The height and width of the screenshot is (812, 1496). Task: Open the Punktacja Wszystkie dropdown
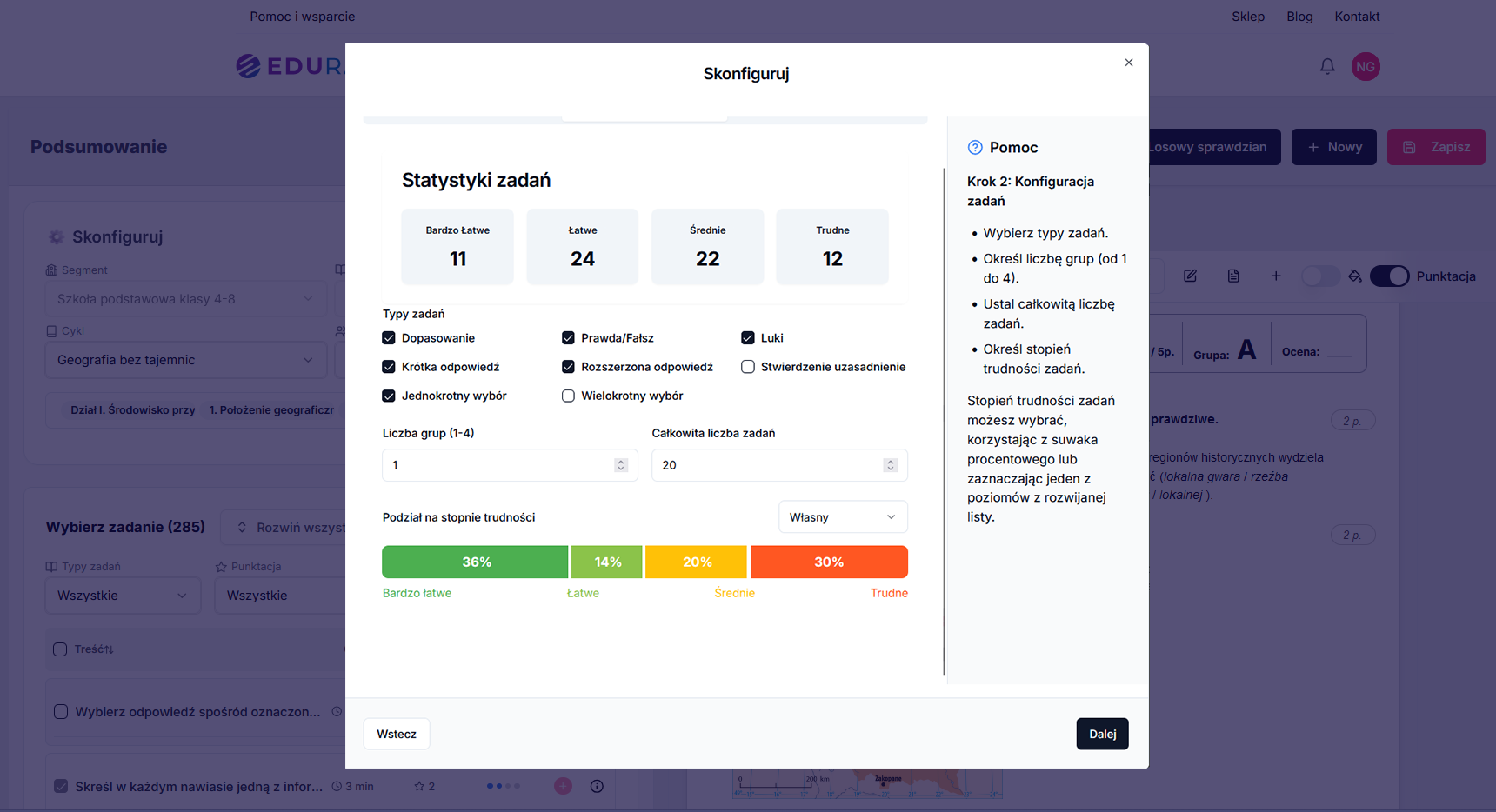280,596
